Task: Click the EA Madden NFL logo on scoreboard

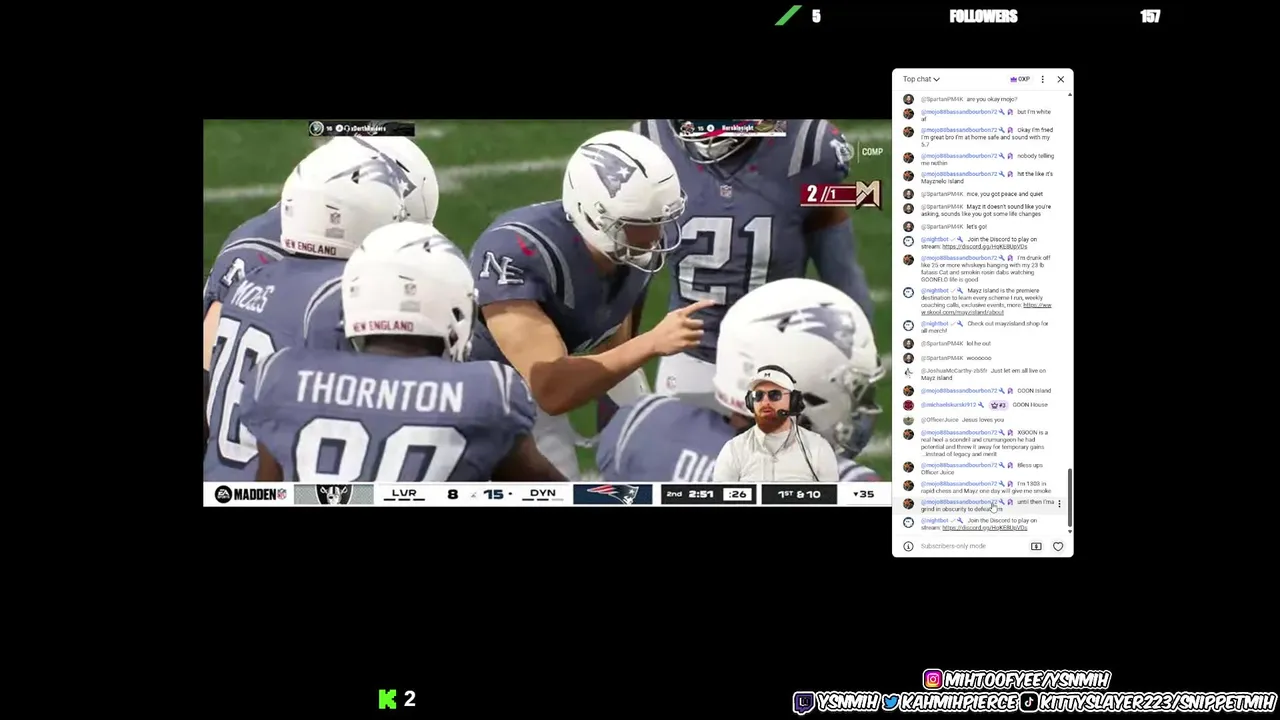Action: point(250,494)
